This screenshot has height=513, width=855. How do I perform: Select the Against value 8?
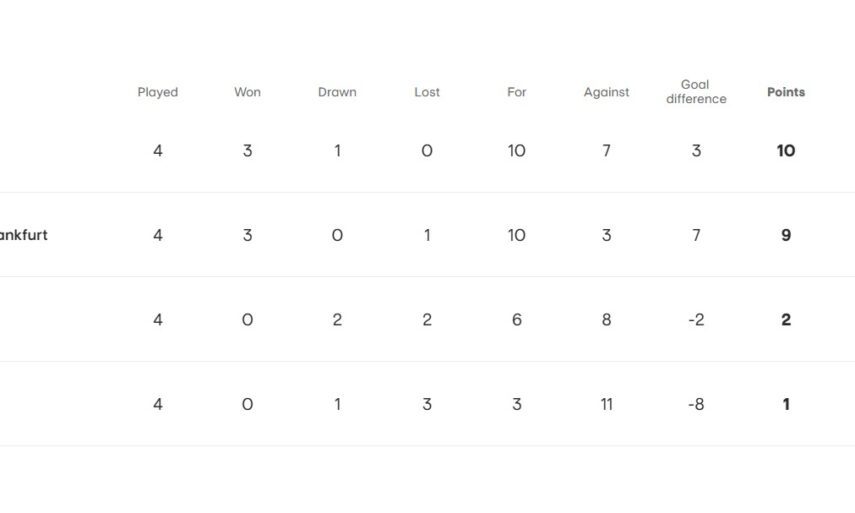tap(606, 320)
